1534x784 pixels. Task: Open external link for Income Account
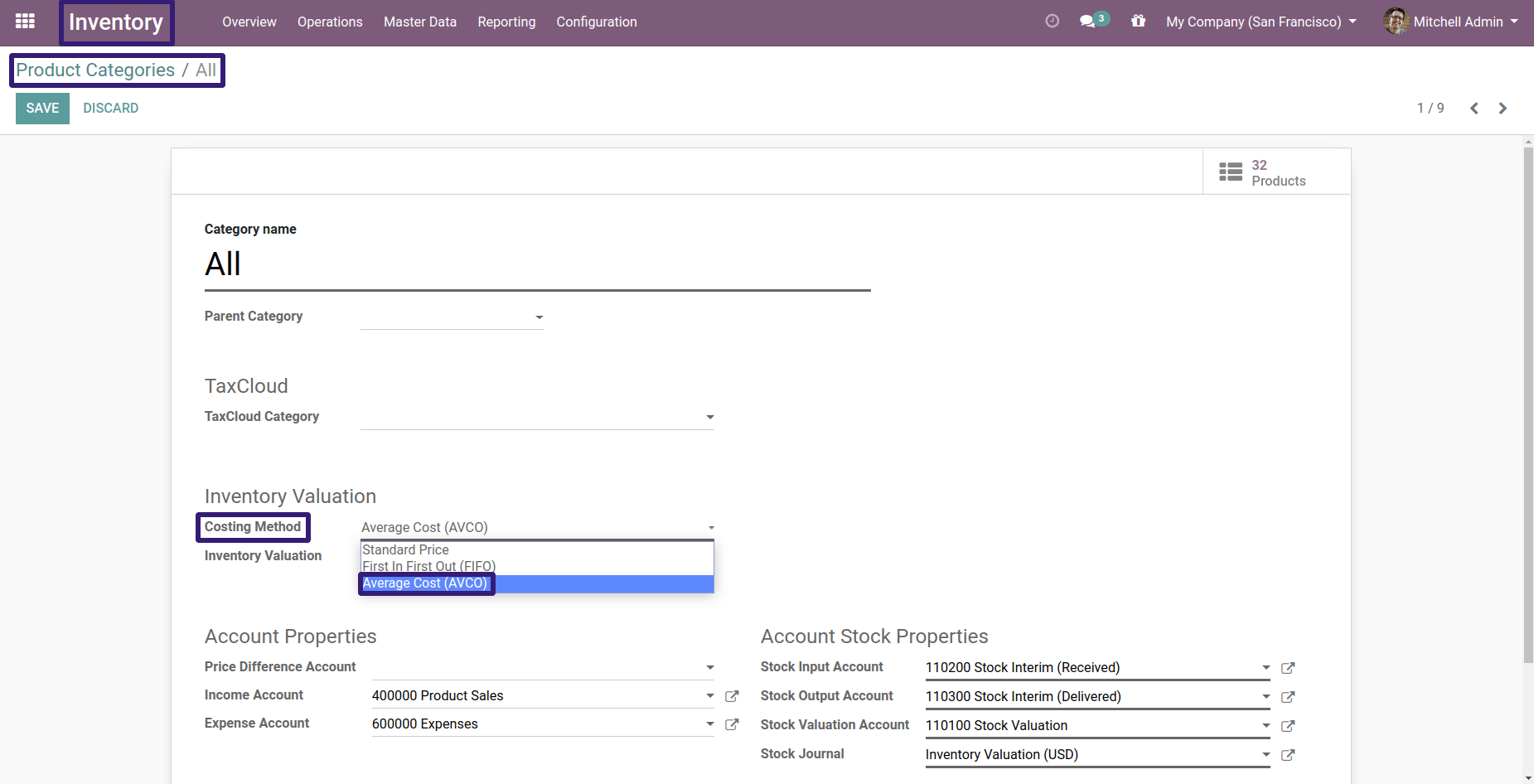[x=732, y=696]
